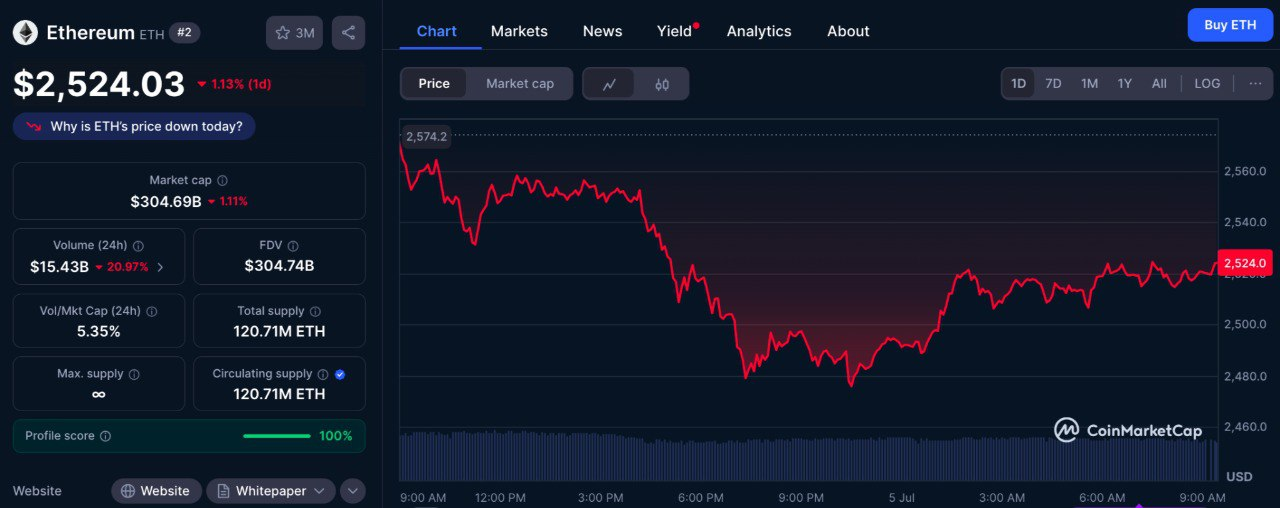Click the Volume (24h) info icon
The width and height of the screenshot is (1280, 508).
(x=138, y=246)
